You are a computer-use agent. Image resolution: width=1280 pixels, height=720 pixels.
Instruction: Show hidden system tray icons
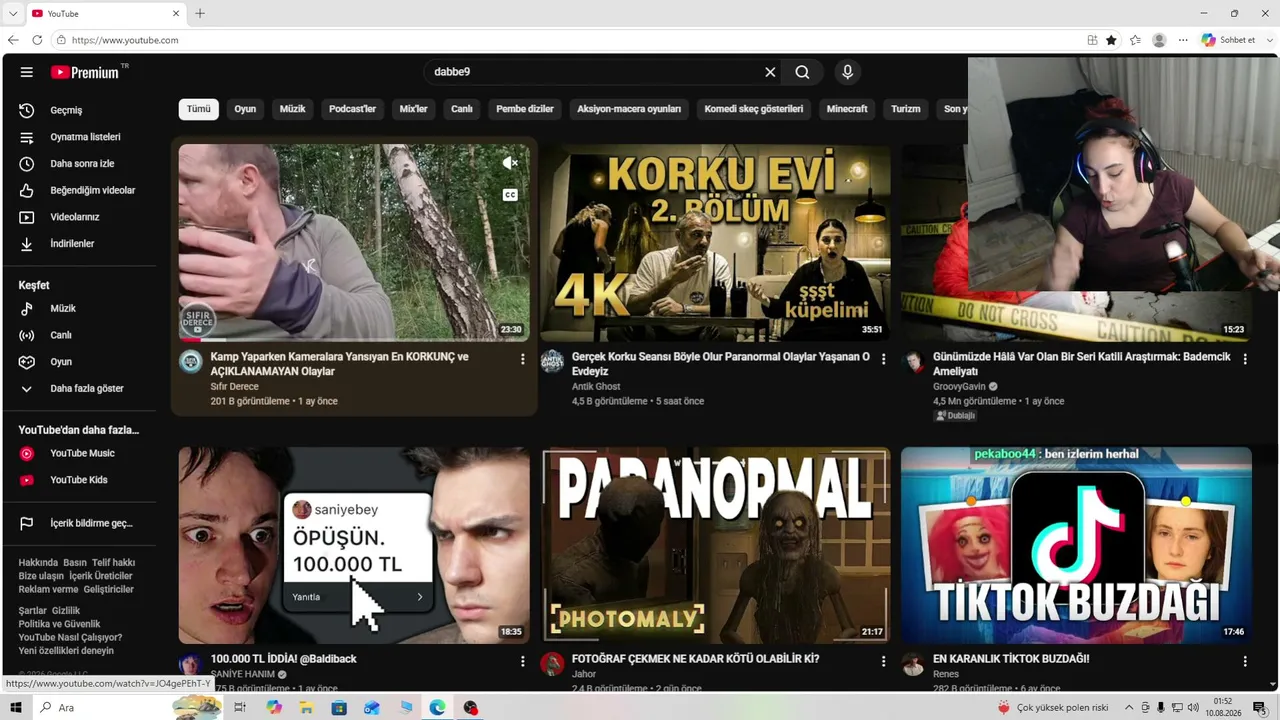[1129, 708]
